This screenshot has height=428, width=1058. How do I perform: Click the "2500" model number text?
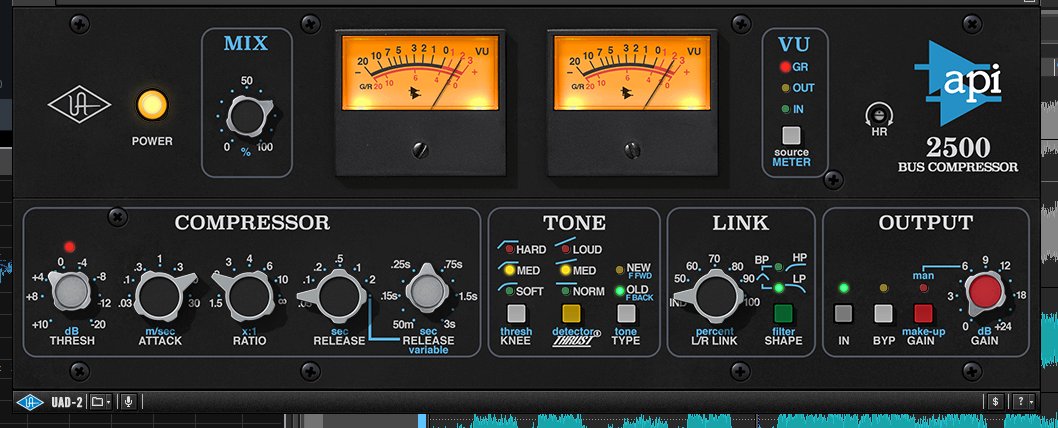(958, 147)
